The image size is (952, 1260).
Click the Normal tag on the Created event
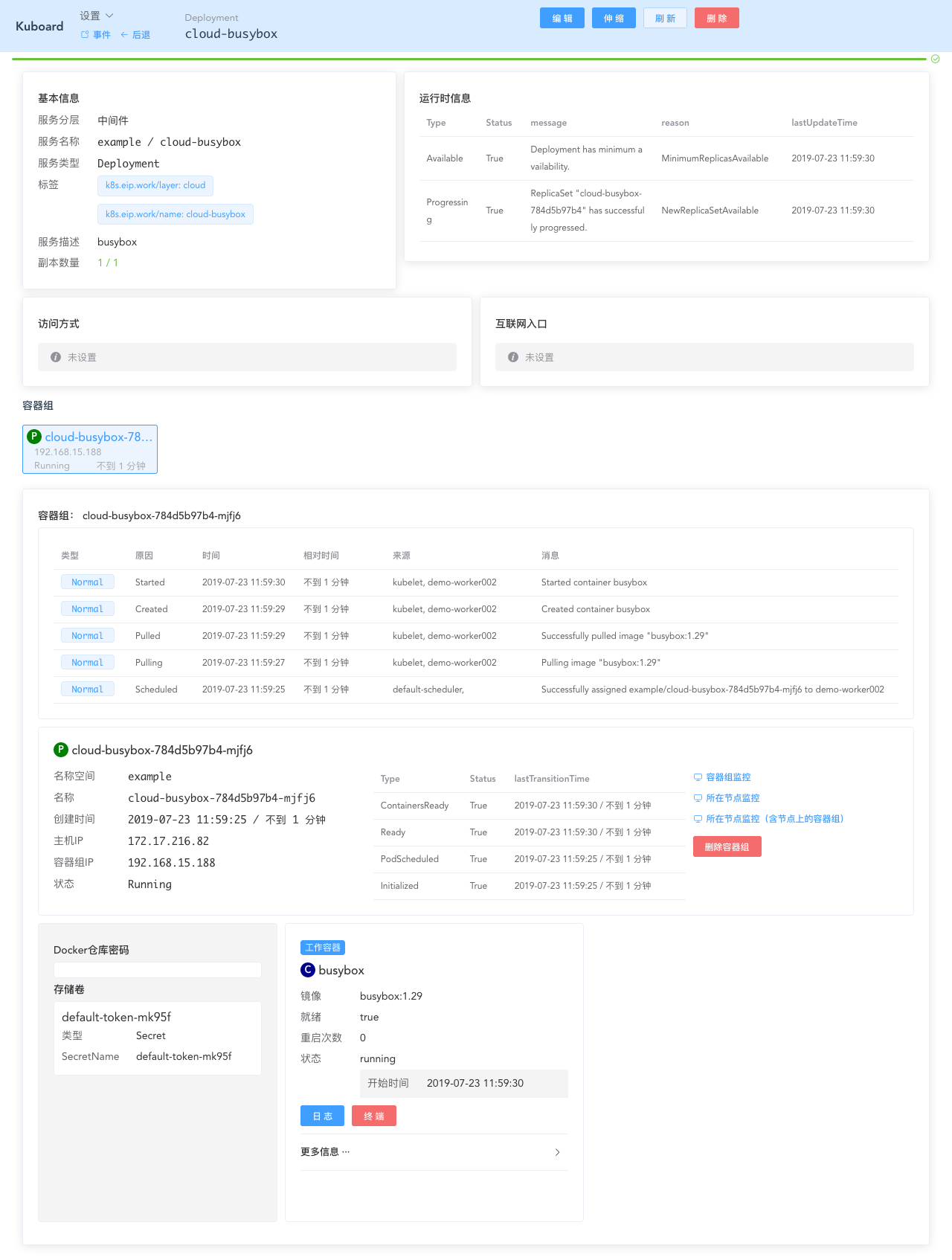(88, 609)
